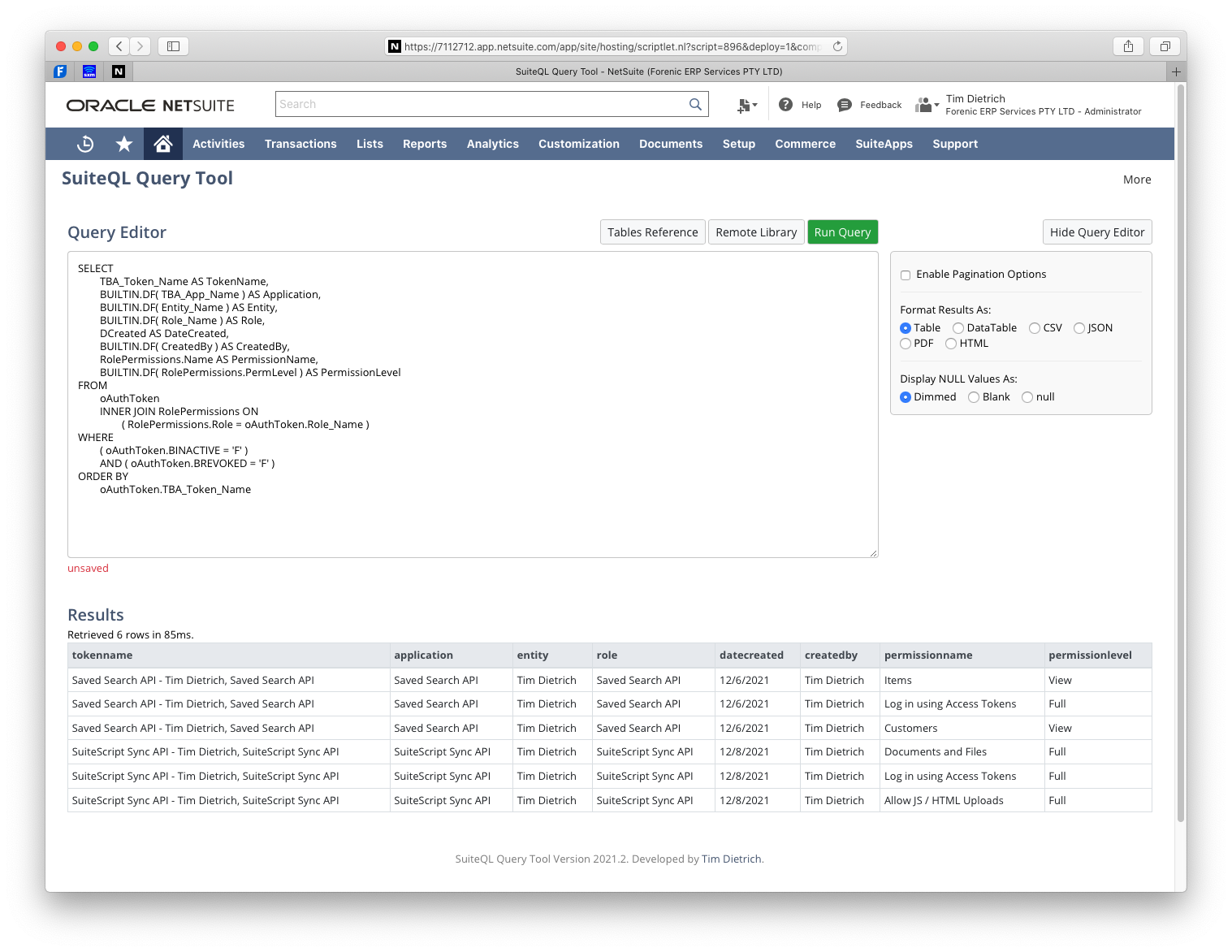Click inside the SQL query text area
Screen dimensions: 1232x952
point(473,405)
